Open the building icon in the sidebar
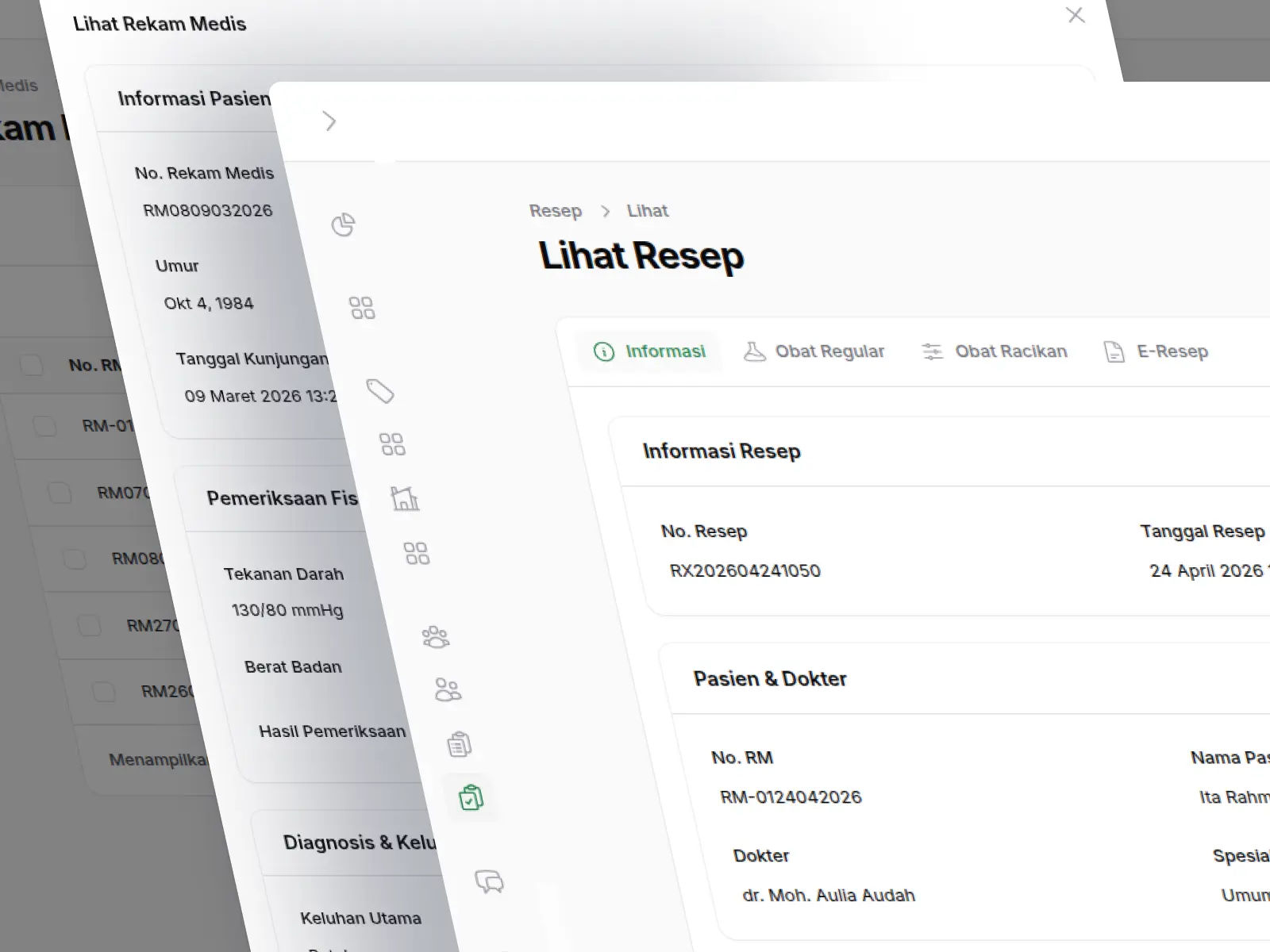 (x=405, y=498)
